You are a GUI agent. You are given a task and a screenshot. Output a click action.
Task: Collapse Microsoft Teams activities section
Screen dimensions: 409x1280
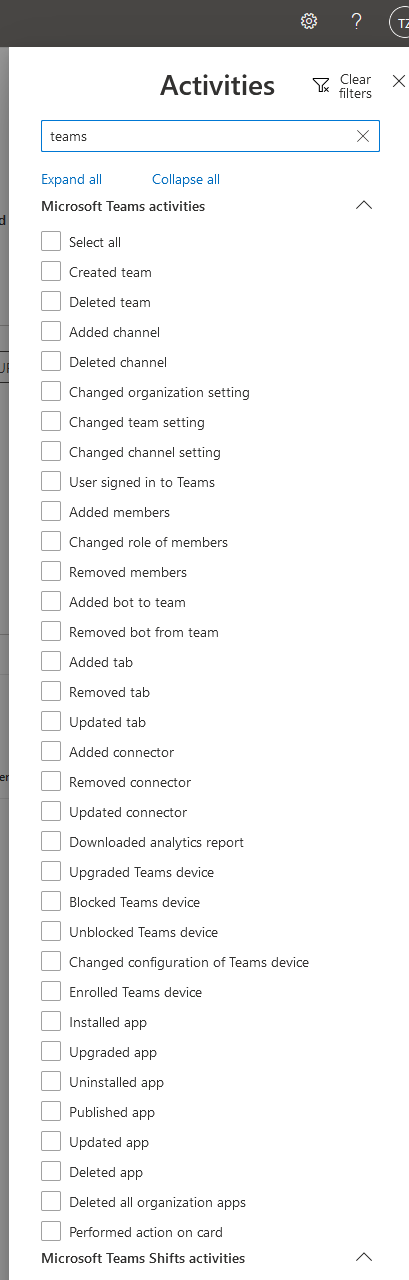click(x=364, y=206)
